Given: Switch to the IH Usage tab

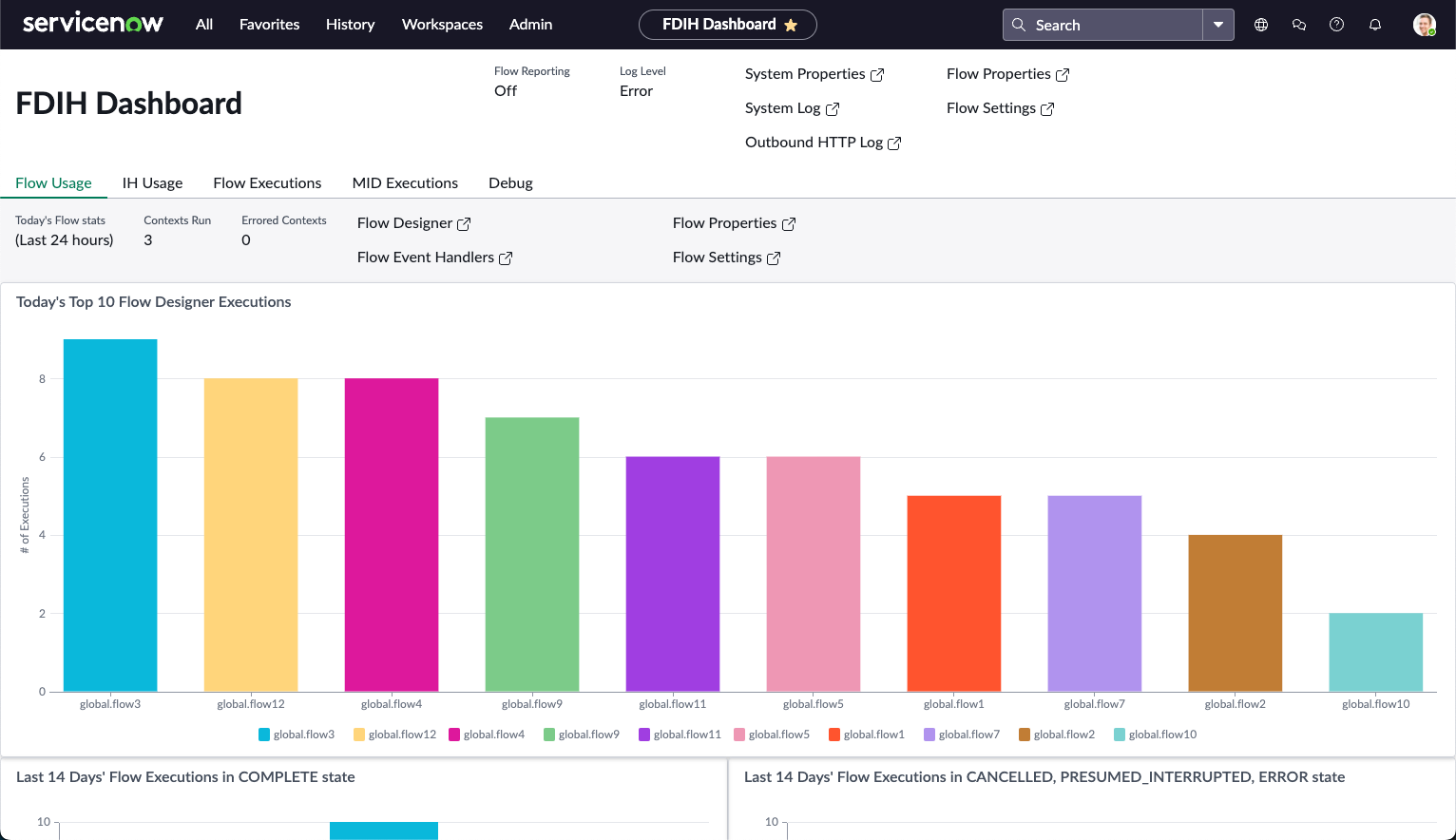Looking at the screenshot, I should (152, 182).
